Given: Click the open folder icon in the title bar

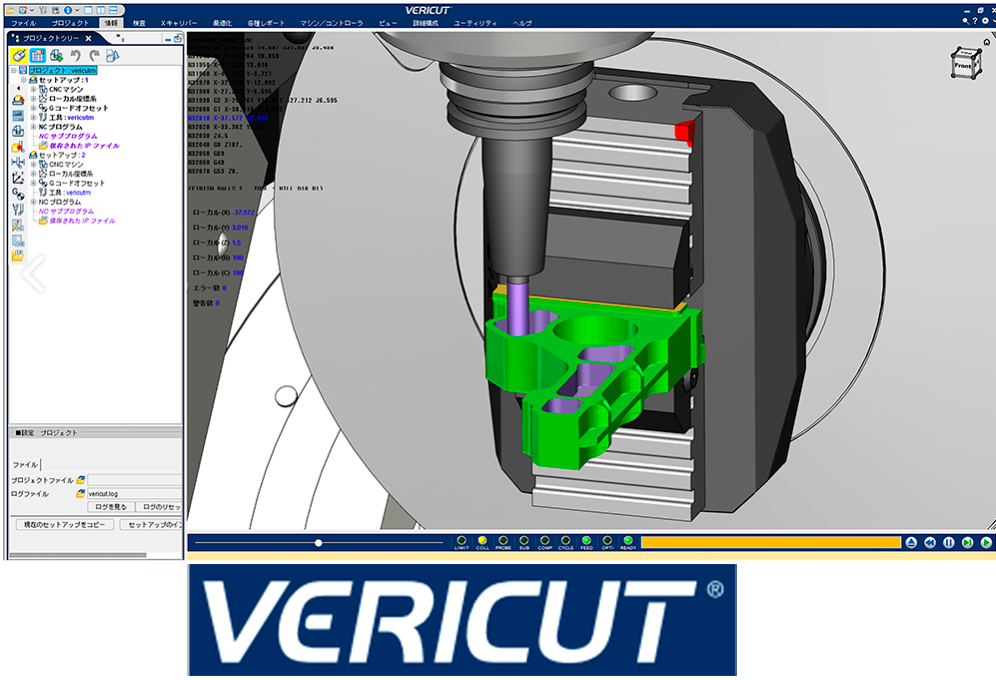Looking at the screenshot, I should tap(10, 10).
